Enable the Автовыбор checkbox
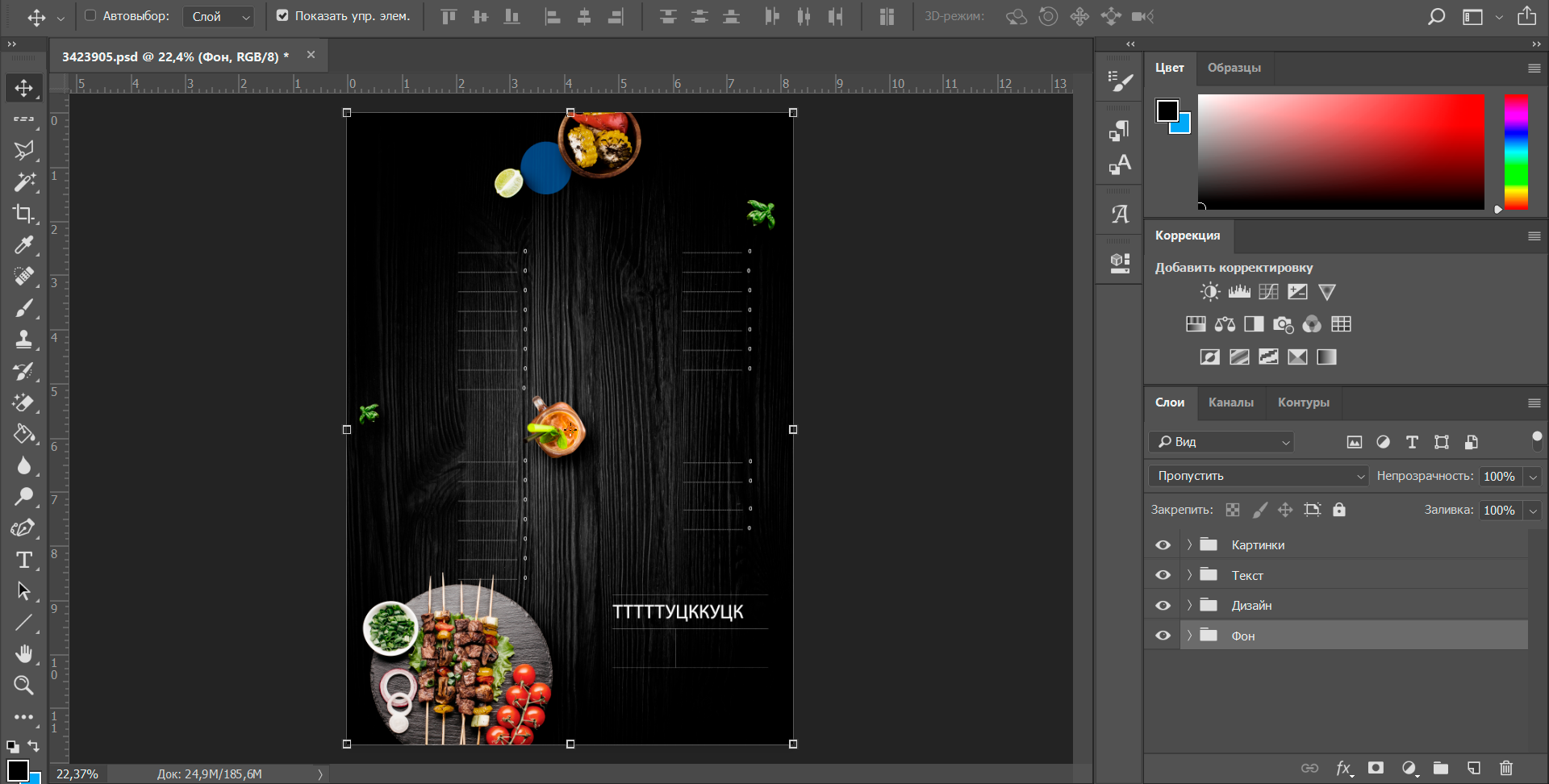 (x=90, y=15)
